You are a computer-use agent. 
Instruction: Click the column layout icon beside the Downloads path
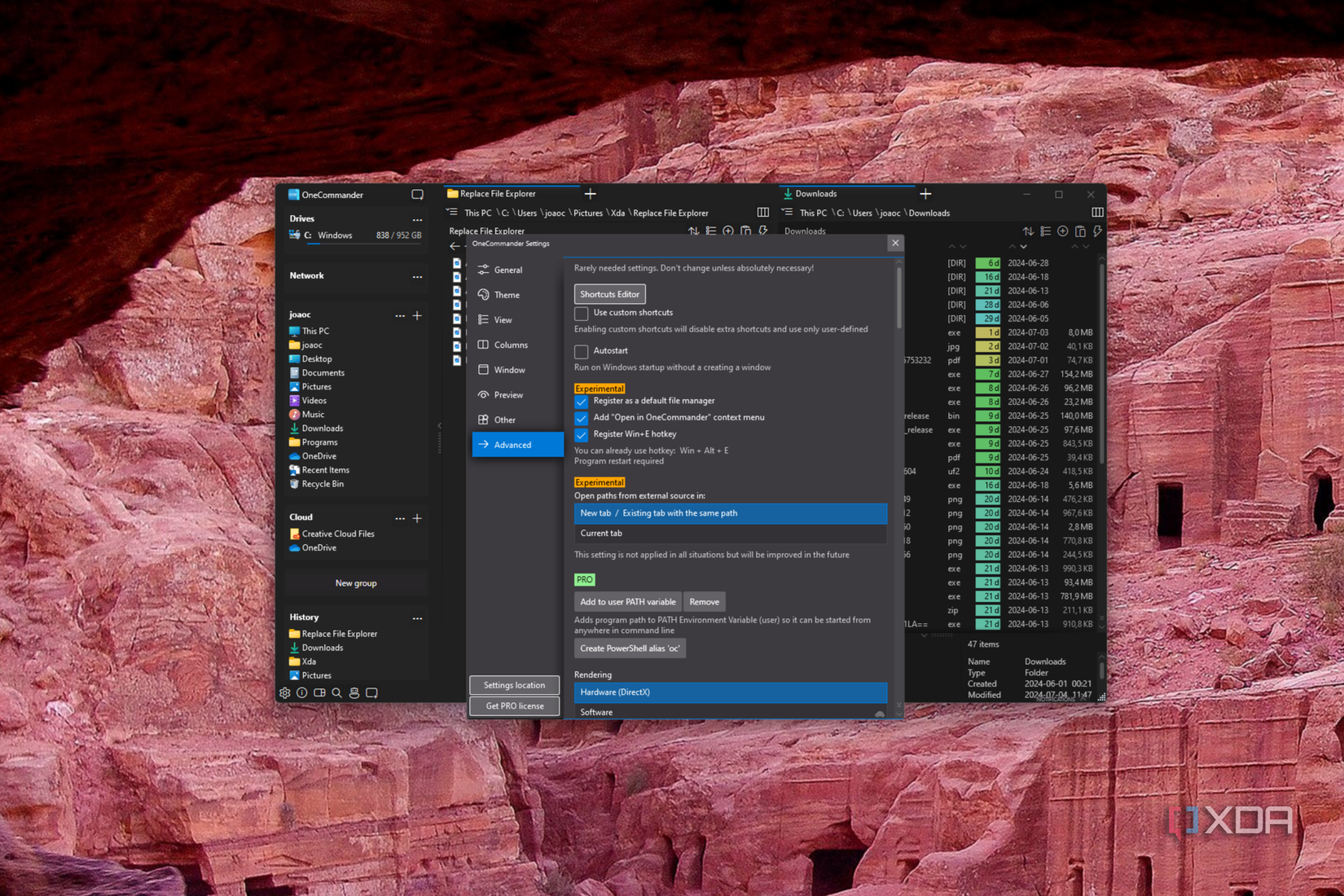point(1097,212)
